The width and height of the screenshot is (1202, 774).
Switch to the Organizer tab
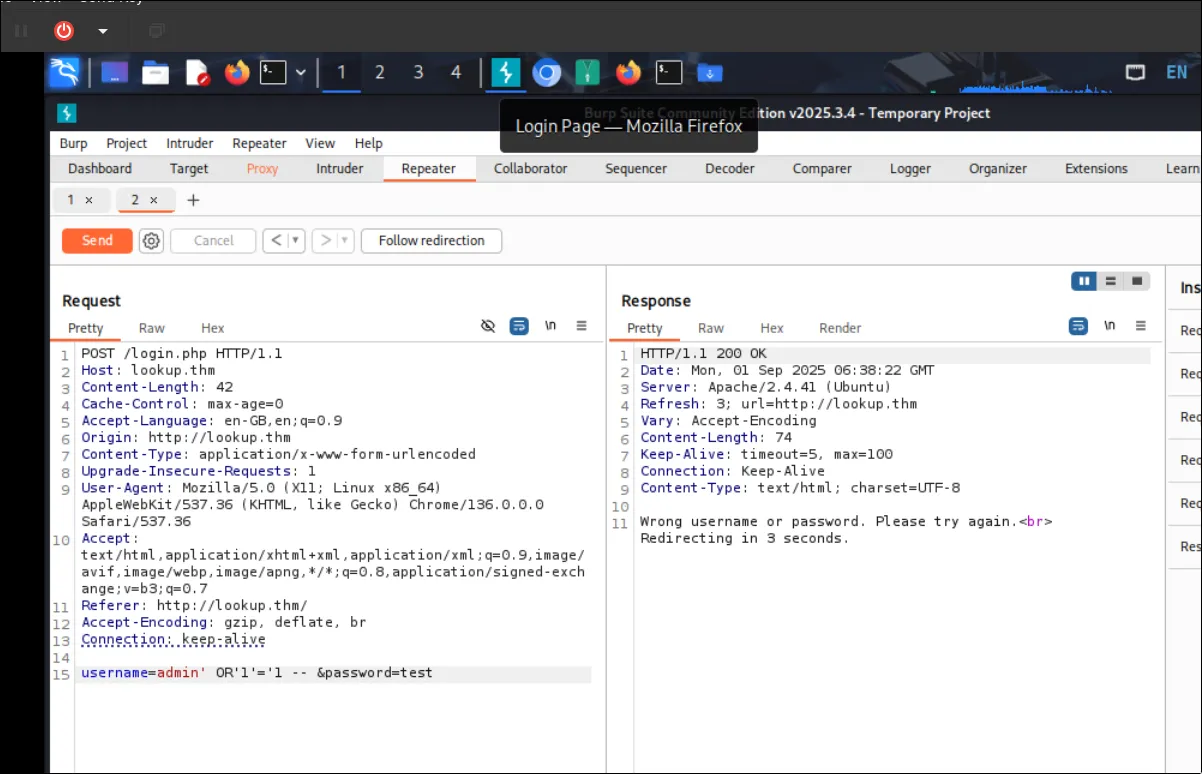click(998, 168)
